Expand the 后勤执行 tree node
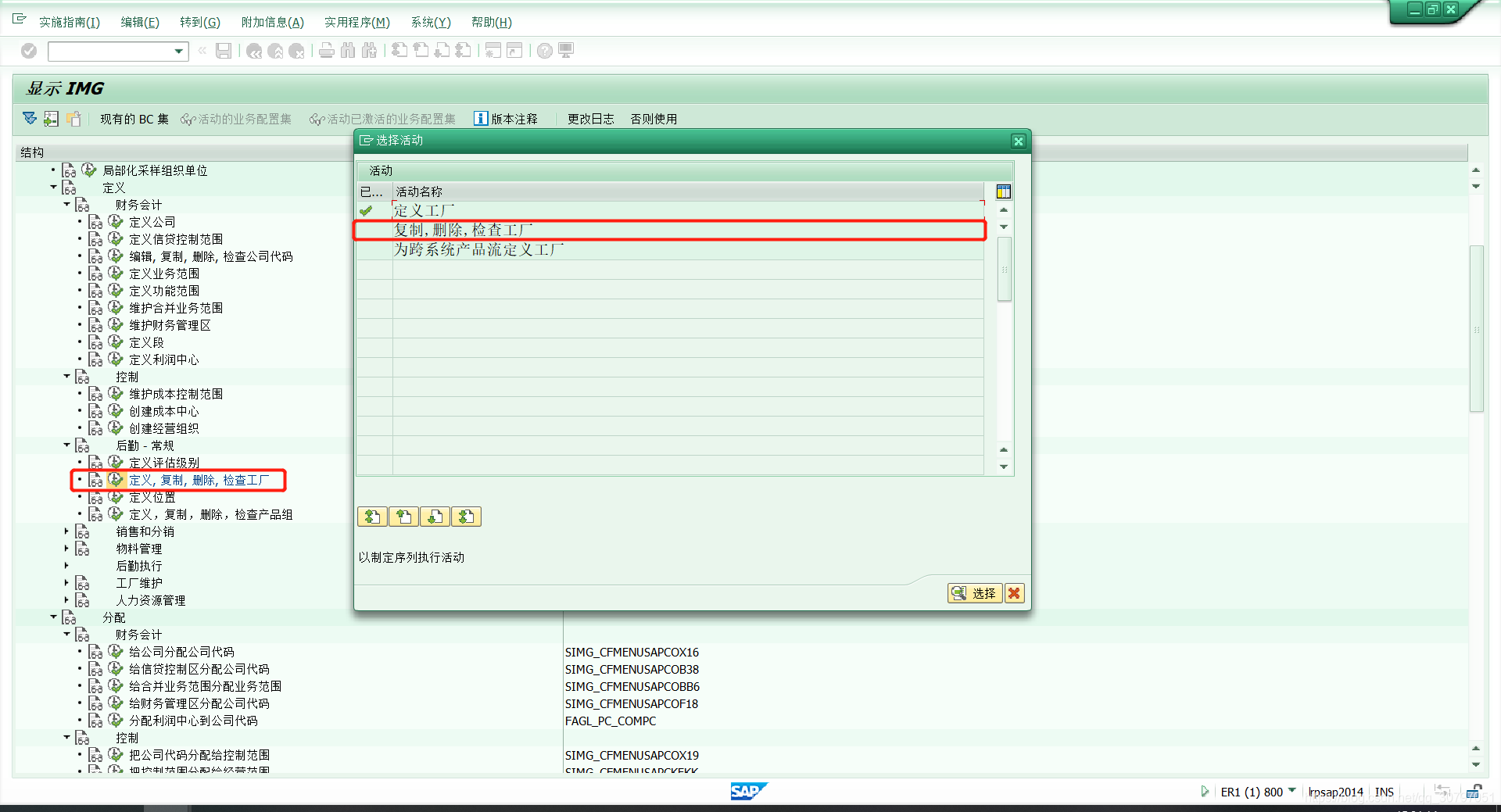The image size is (1501, 812). (x=66, y=566)
